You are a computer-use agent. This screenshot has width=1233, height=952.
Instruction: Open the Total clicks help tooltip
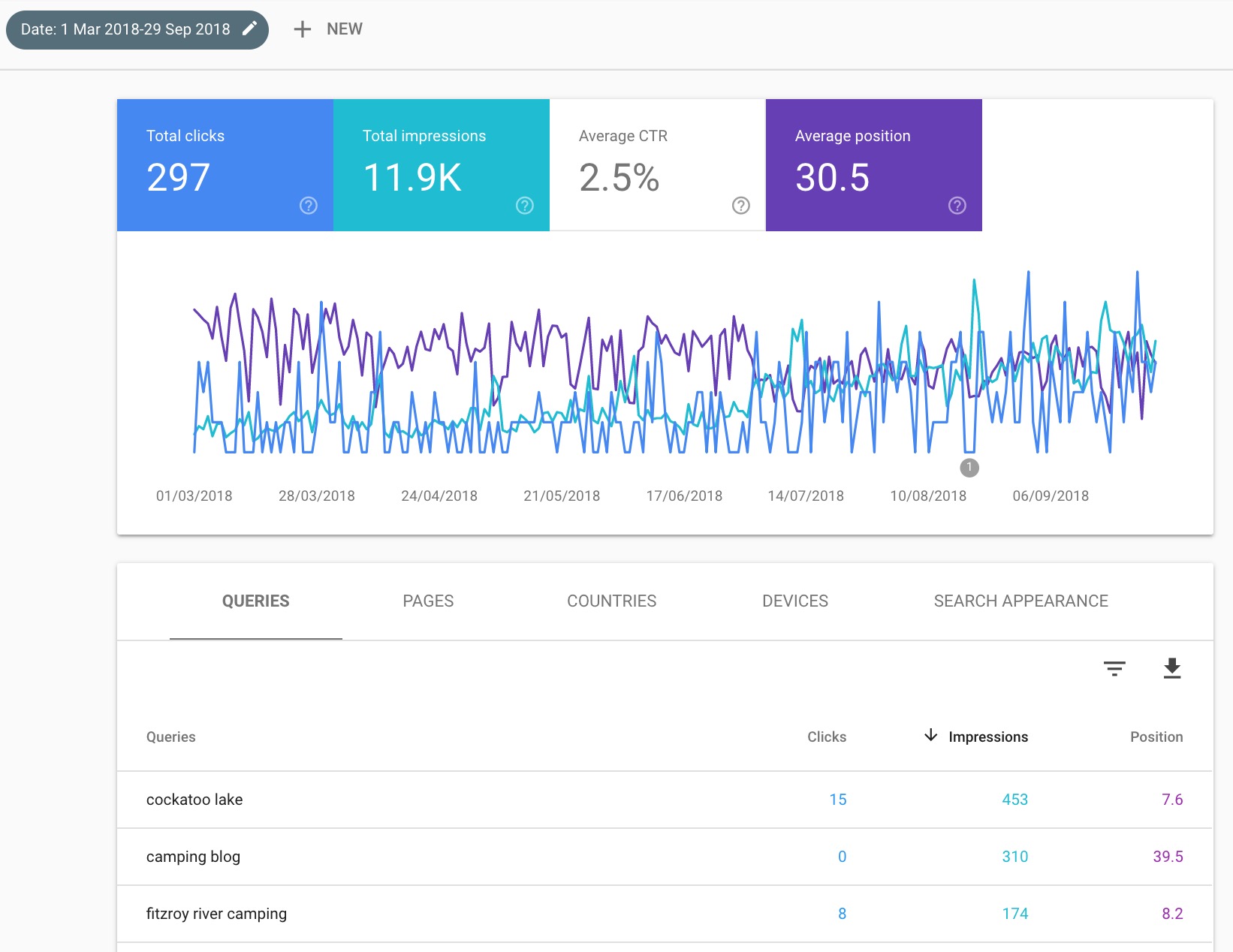pyautogui.click(x=308, y=205)
